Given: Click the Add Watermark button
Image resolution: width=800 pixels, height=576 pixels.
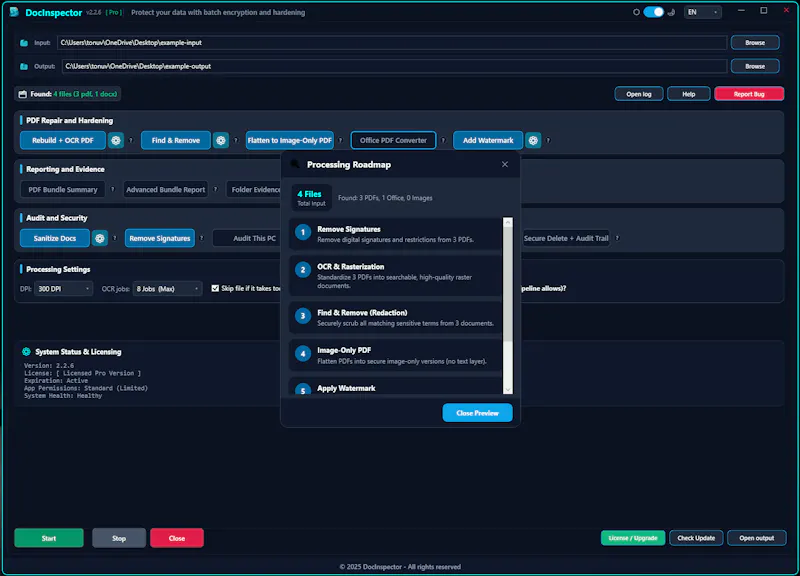Looking at the screenshot, I should 488,140.
